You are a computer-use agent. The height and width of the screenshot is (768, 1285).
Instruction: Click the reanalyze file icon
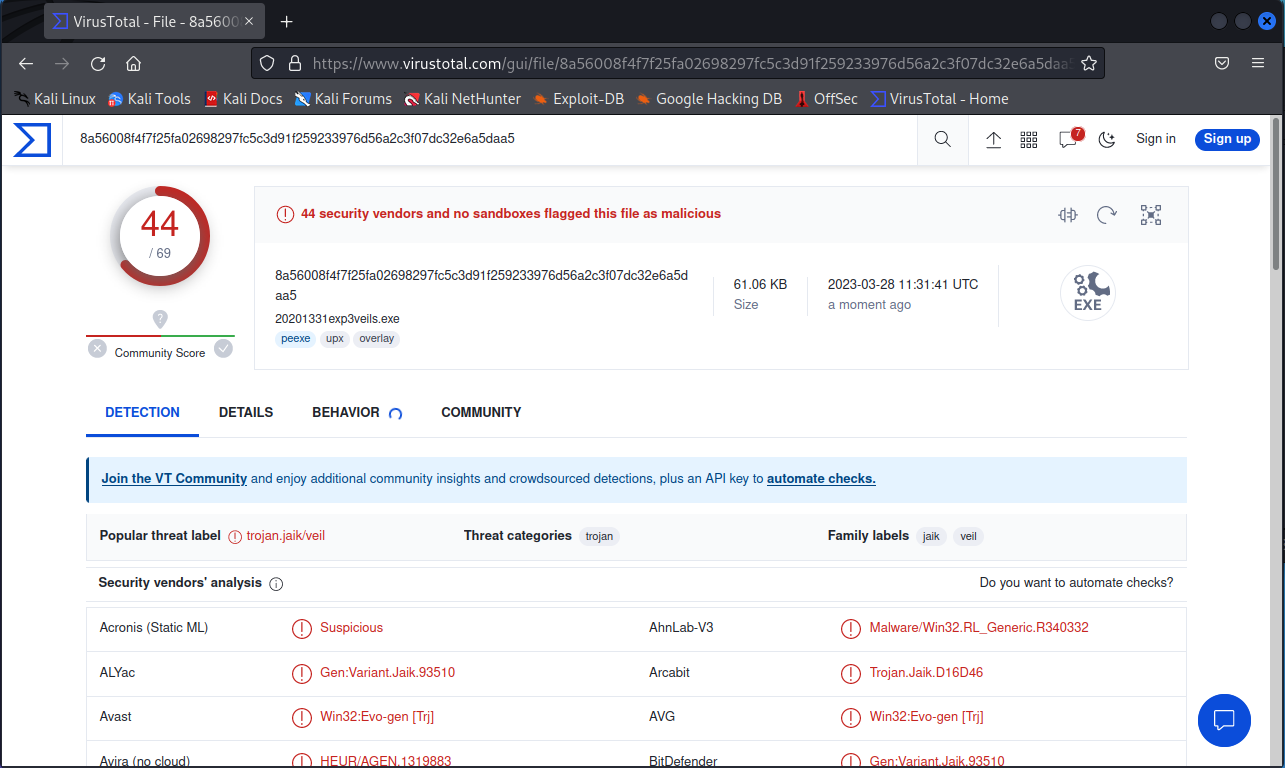point(1107,214)
